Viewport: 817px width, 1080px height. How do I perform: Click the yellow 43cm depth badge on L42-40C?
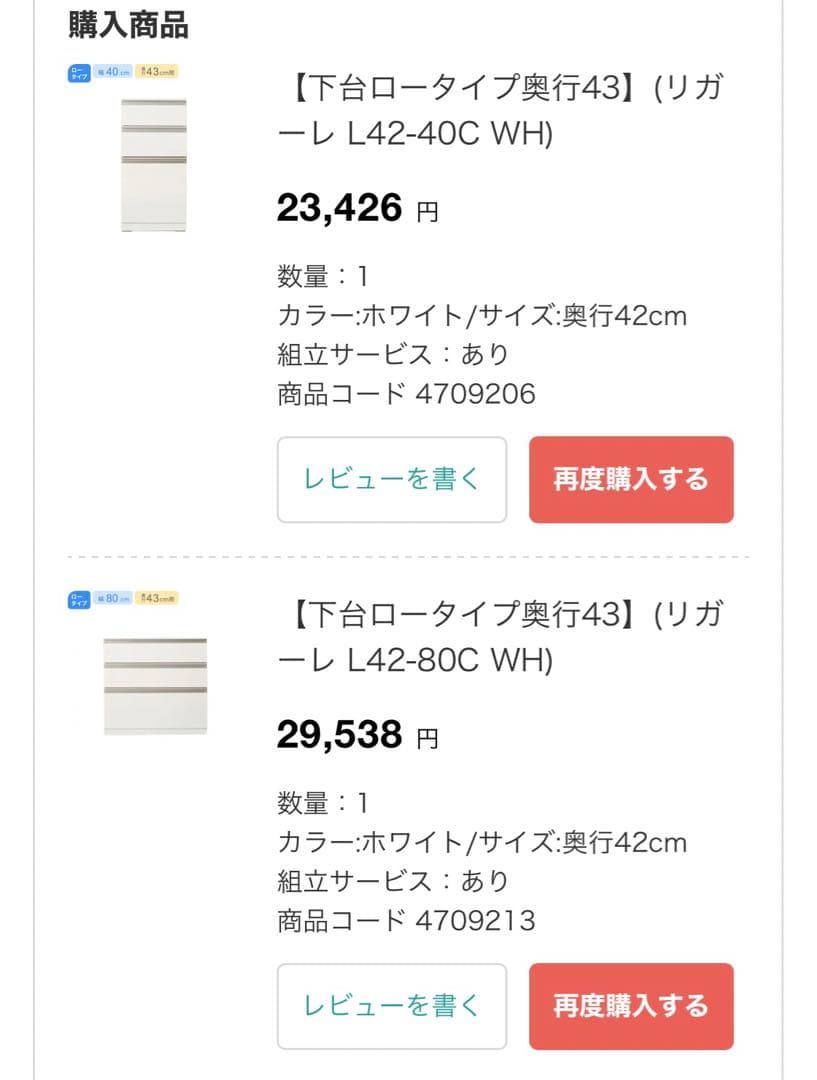click(x=156, y=72)
